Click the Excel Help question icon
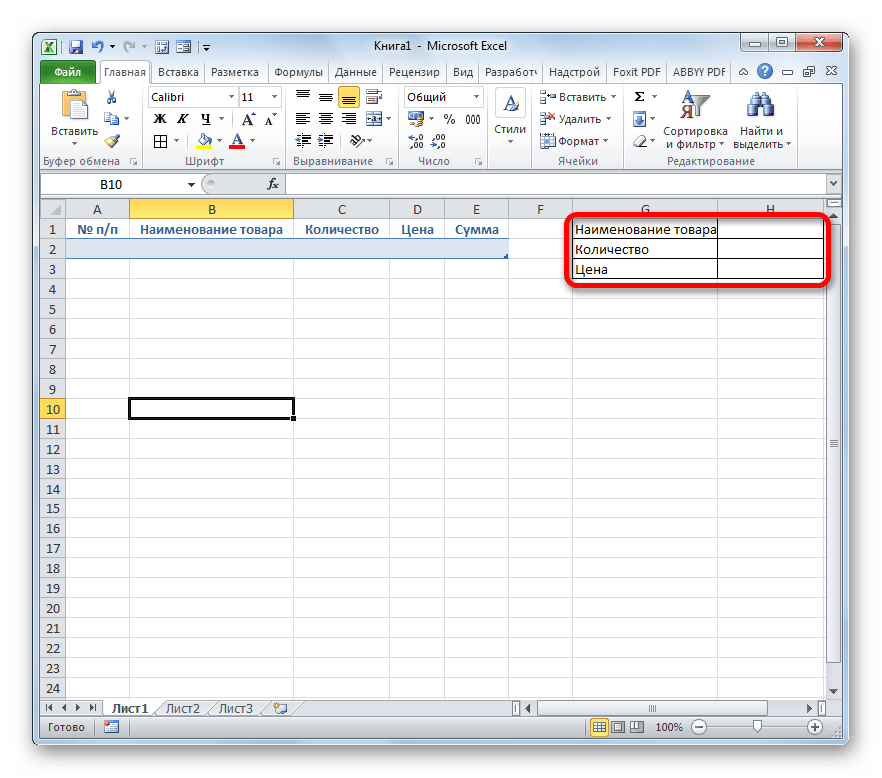This screenshot has height=778, width=882. 764,71
